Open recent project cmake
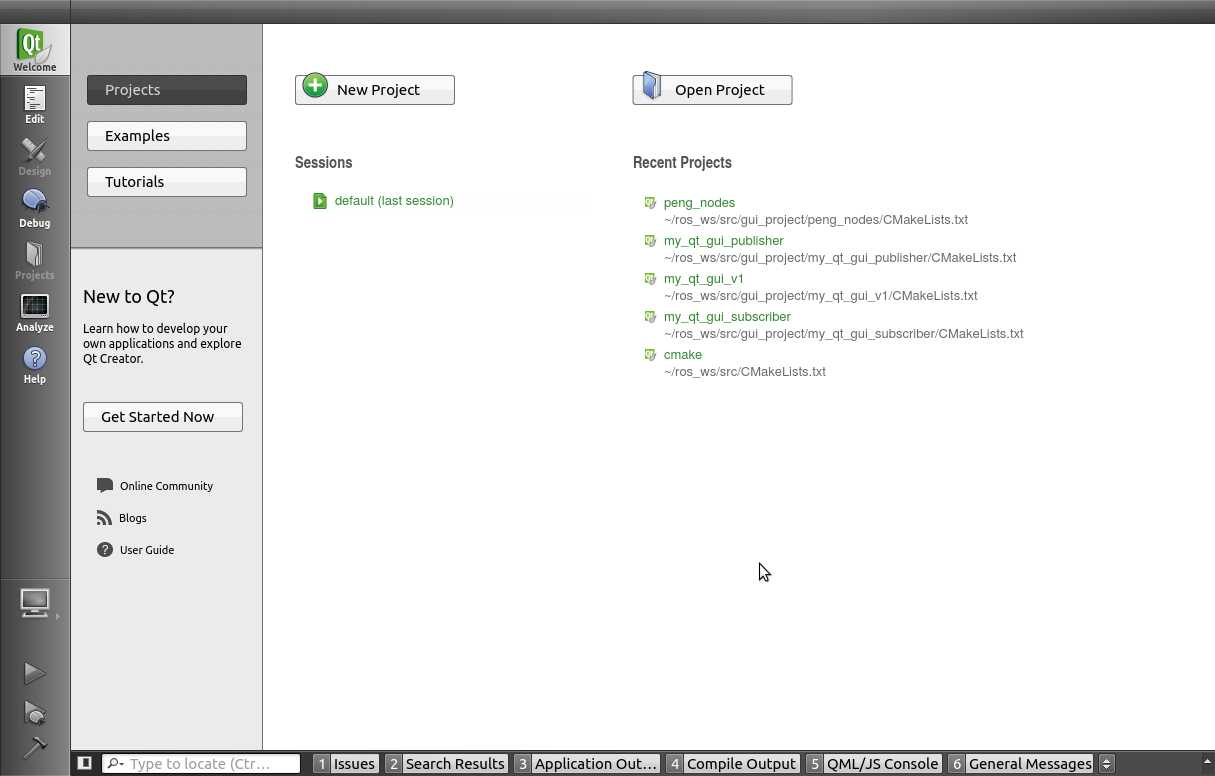Screen dimensions: 1215x776 [683, 355]
